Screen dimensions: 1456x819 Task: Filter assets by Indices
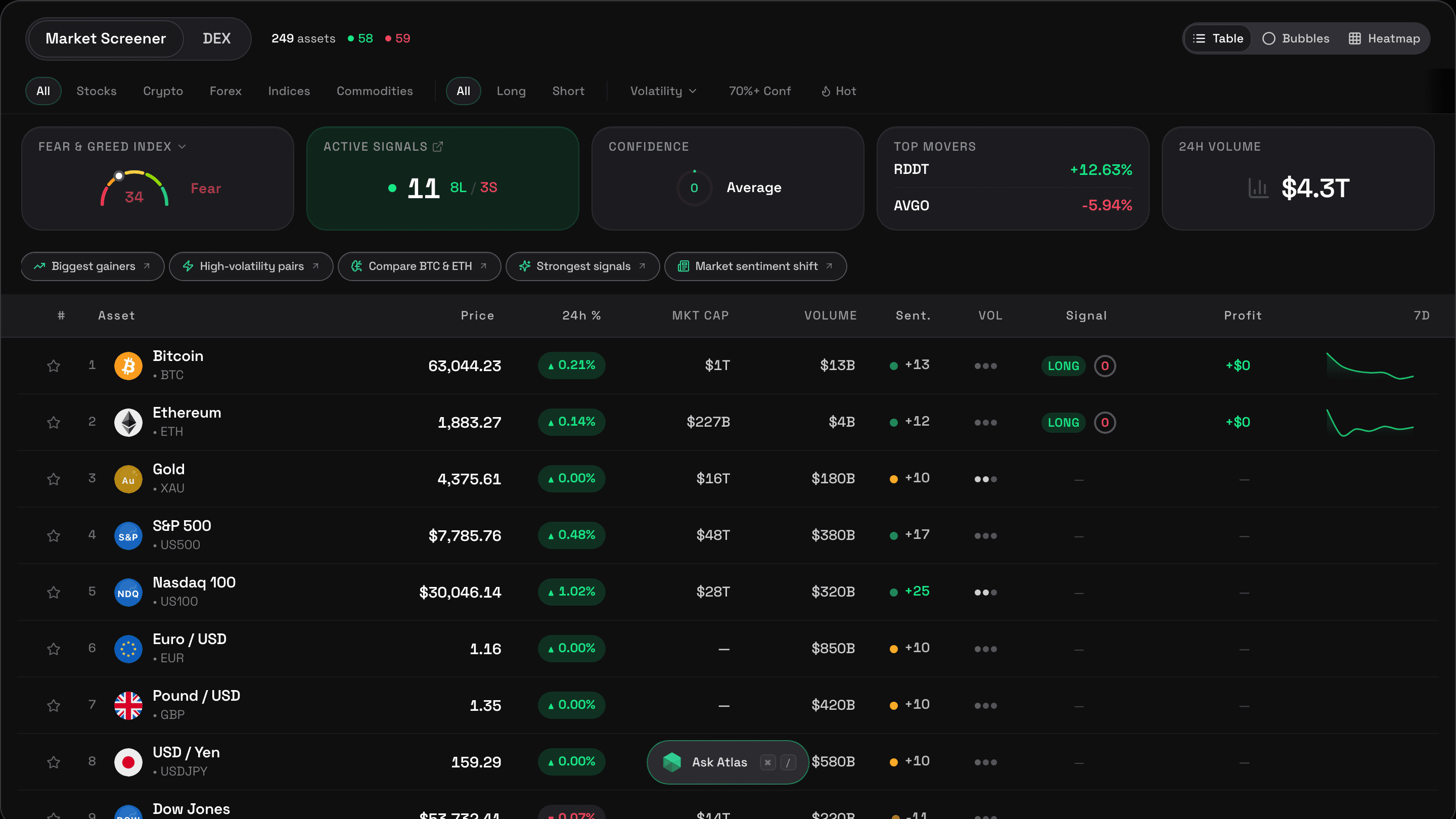tap(289, 91)
